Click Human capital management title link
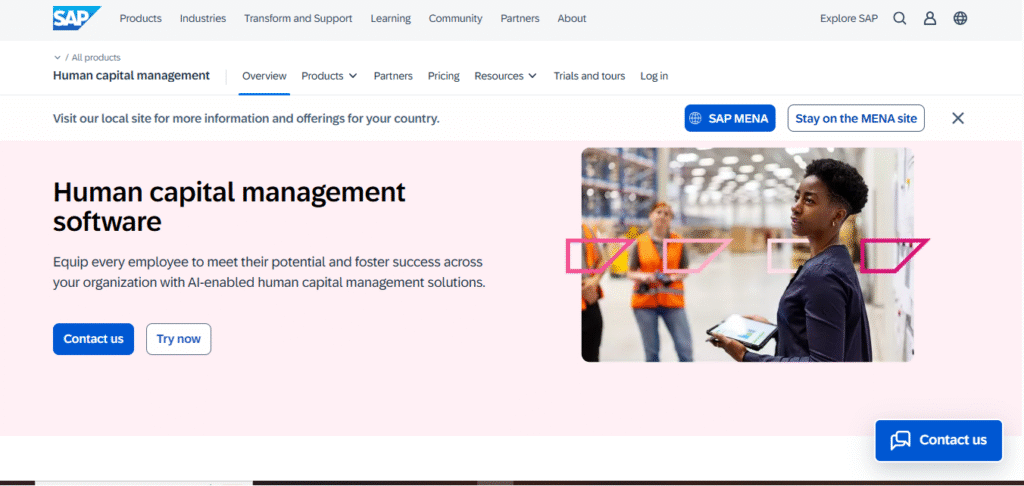The width and height of the screenshot is (1024, 486). click(131, 75)
